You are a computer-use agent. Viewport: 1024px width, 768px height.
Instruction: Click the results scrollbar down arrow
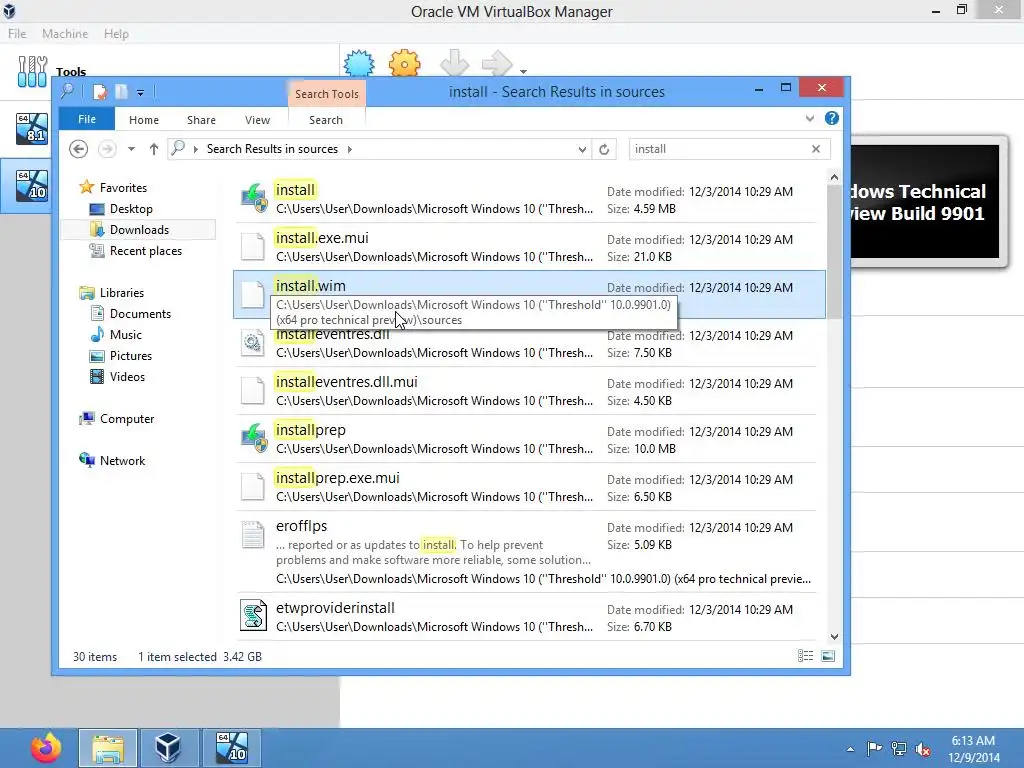click(834, 637)
